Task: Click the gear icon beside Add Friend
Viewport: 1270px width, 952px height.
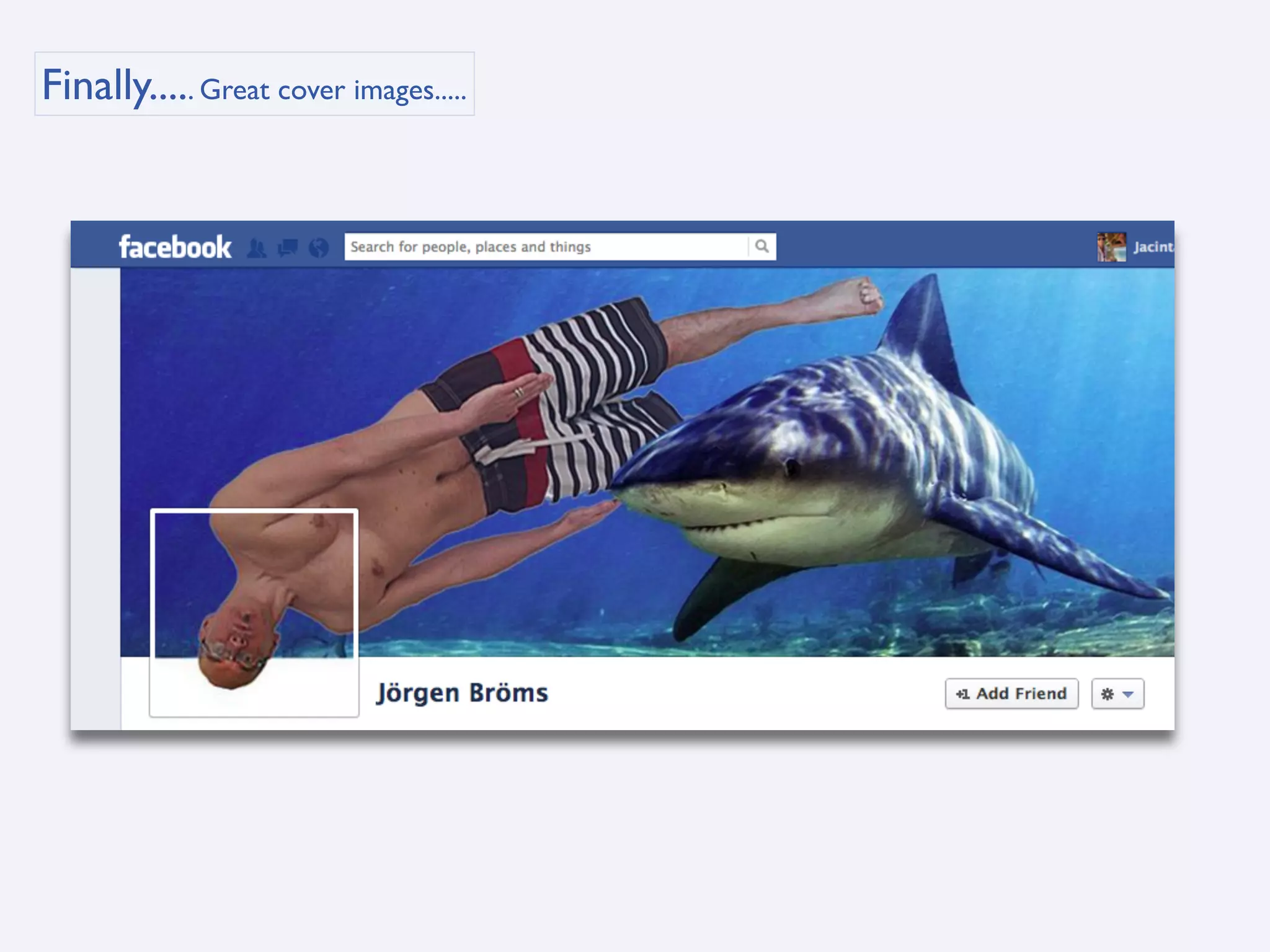Action: point(1107,694)
